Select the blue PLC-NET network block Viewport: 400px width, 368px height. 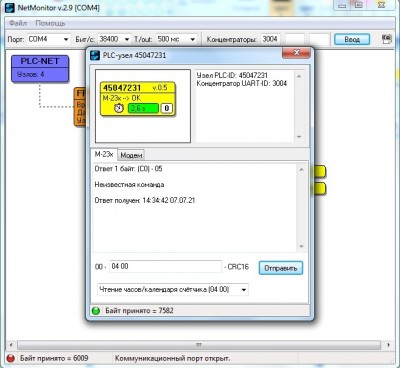click(x=40, y=69)
